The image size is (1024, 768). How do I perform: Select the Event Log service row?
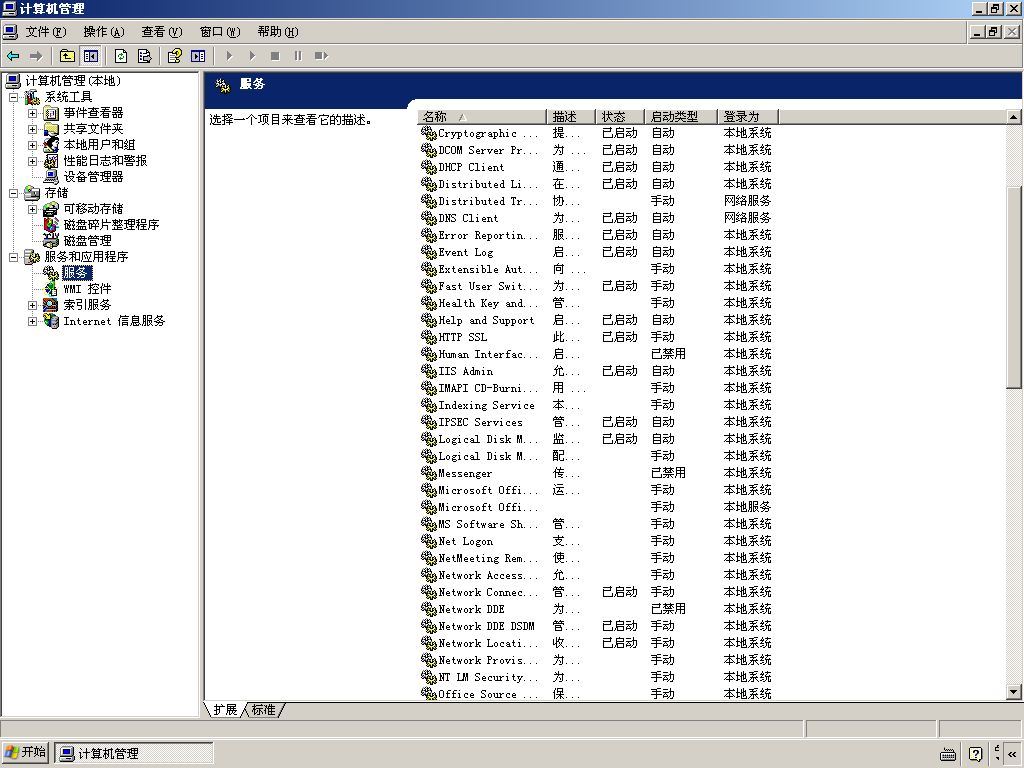pos(598,252)
